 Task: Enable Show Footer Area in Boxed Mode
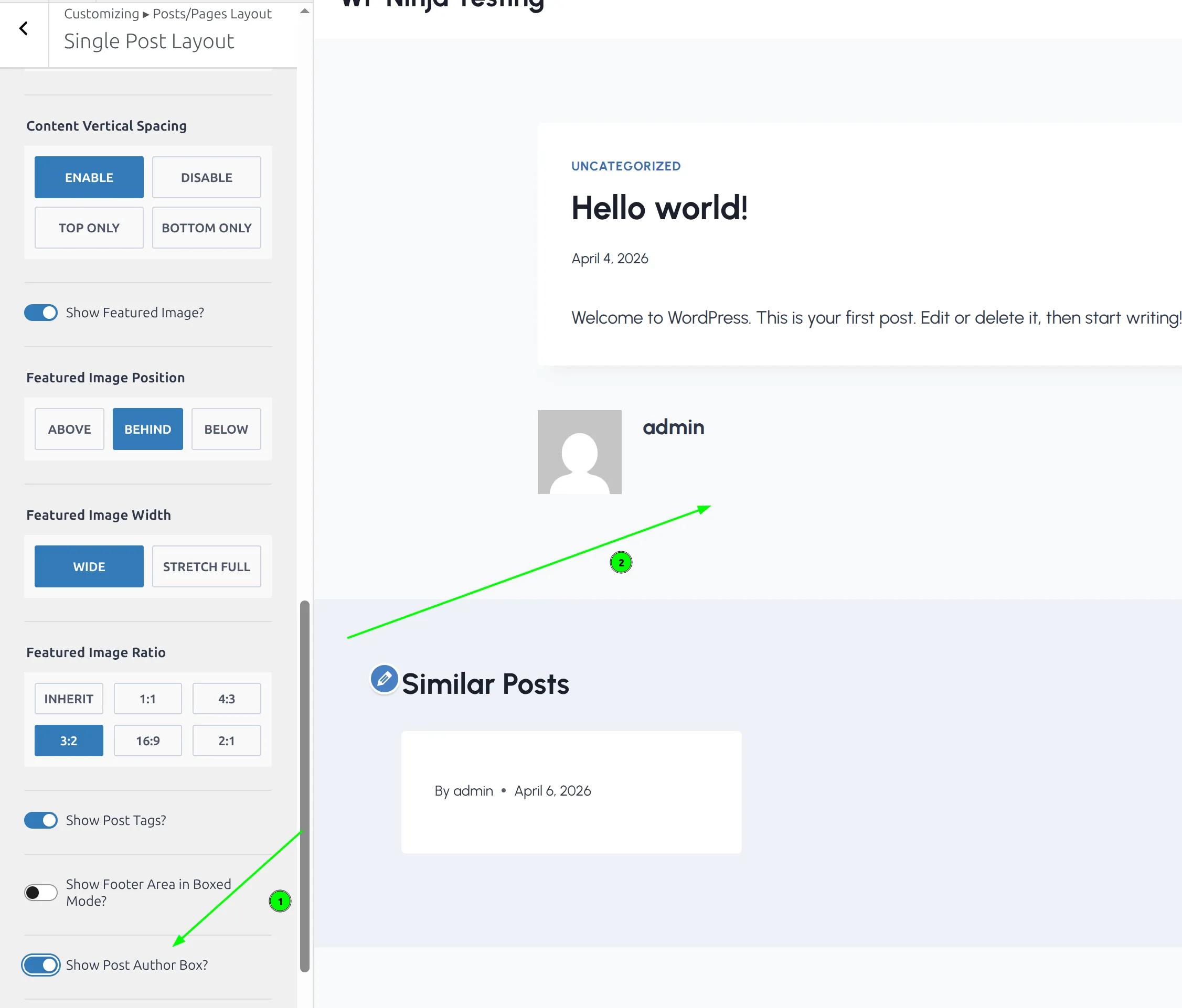41,892
